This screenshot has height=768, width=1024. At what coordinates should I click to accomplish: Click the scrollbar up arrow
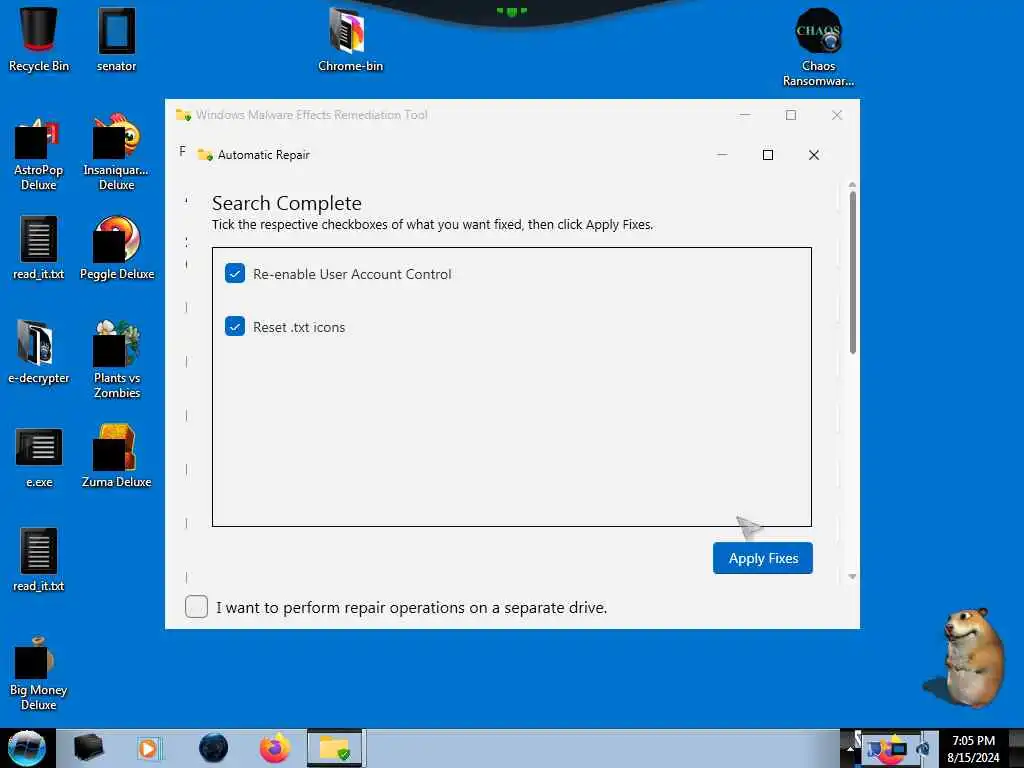(852, 185)
